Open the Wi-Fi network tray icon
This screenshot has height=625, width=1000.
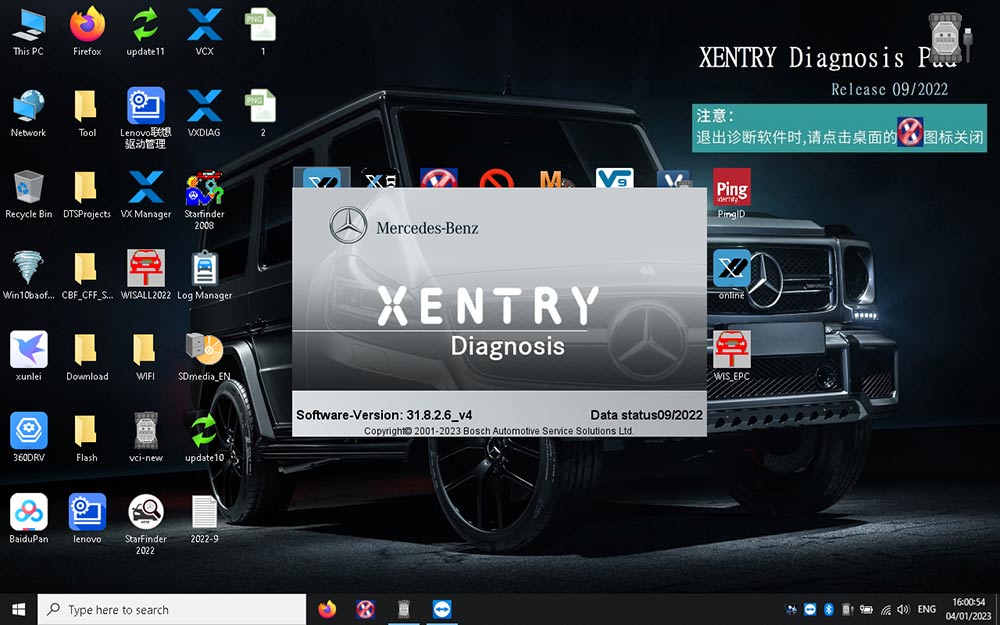click(885, 609)
